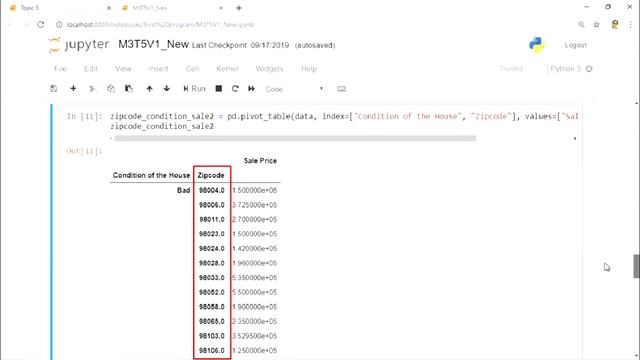The height and width of the screenshot is (360, 640).
Task: Open a new browser tab
Action: [239, 8]
